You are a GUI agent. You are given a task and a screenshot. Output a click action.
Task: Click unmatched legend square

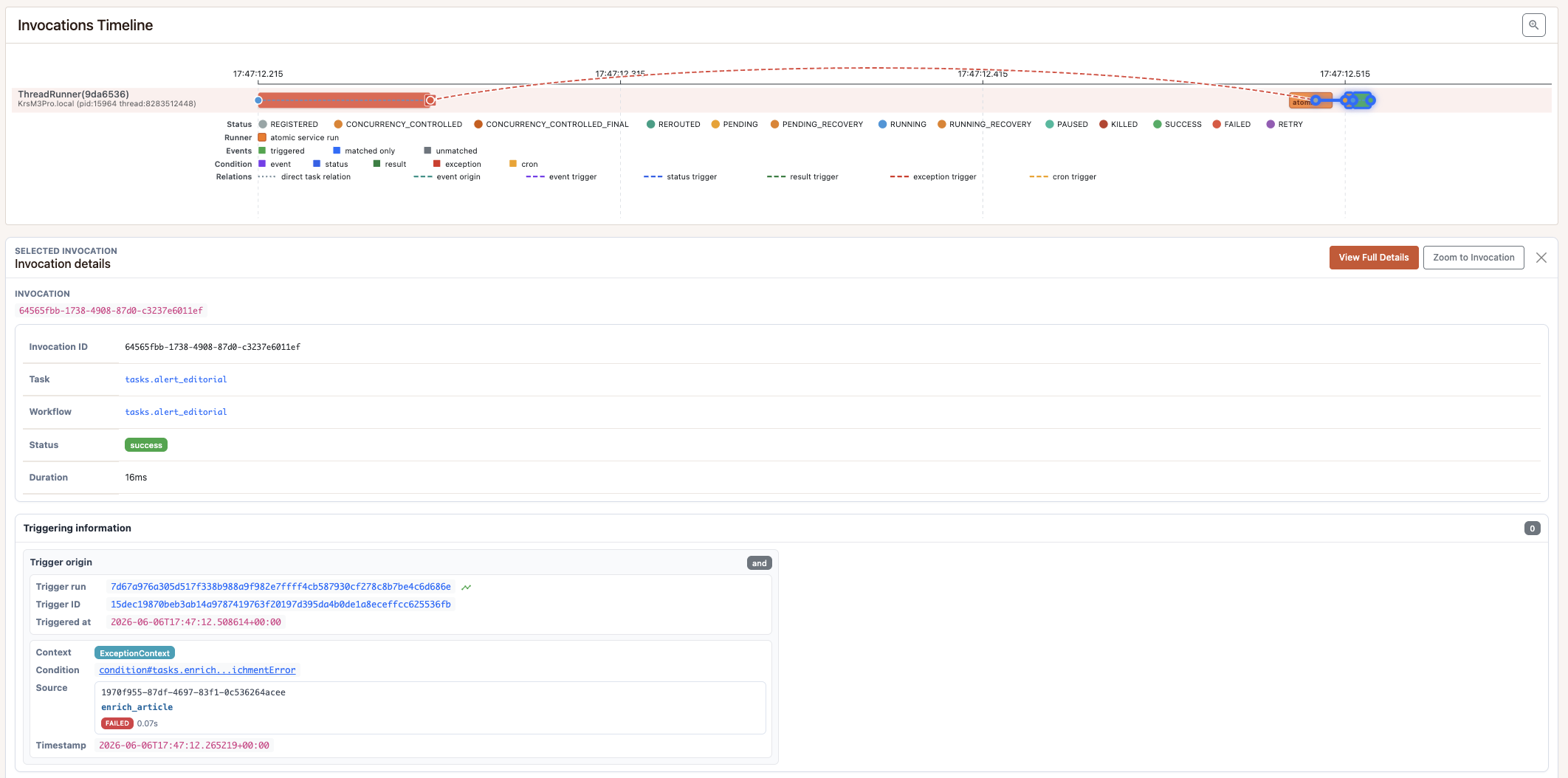pos(427,151)
